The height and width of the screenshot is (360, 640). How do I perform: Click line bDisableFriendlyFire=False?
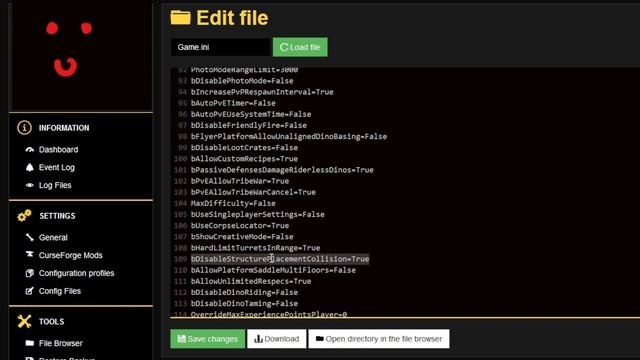249,125
